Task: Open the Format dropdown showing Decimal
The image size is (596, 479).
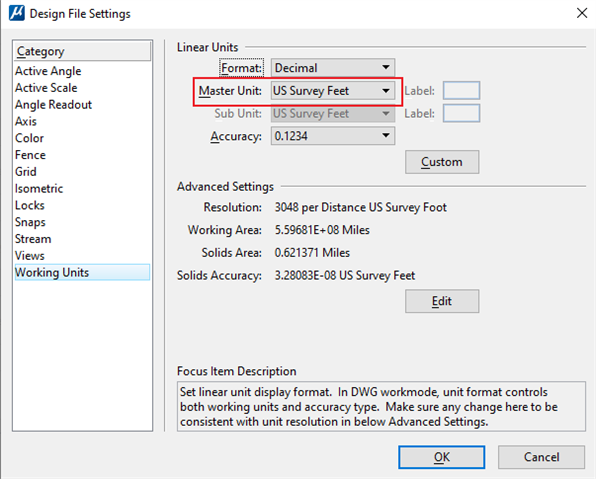Action: pos(333,68)
